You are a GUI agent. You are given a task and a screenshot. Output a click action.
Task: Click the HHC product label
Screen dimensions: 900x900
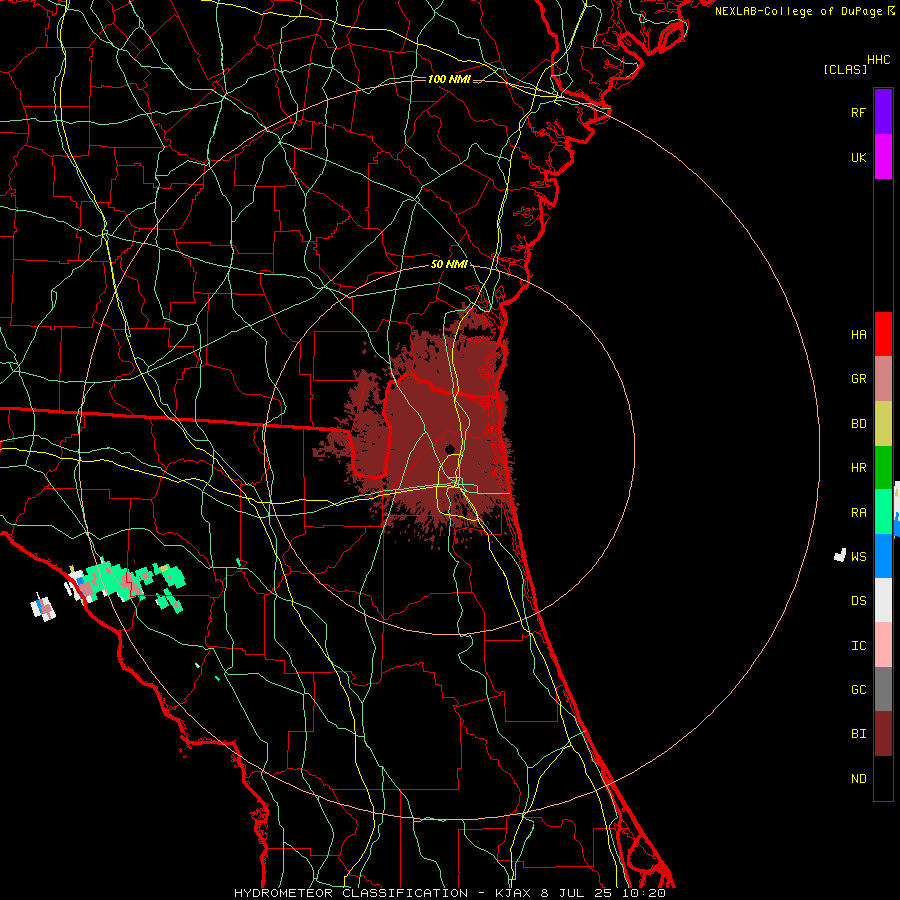pos(879,60)
